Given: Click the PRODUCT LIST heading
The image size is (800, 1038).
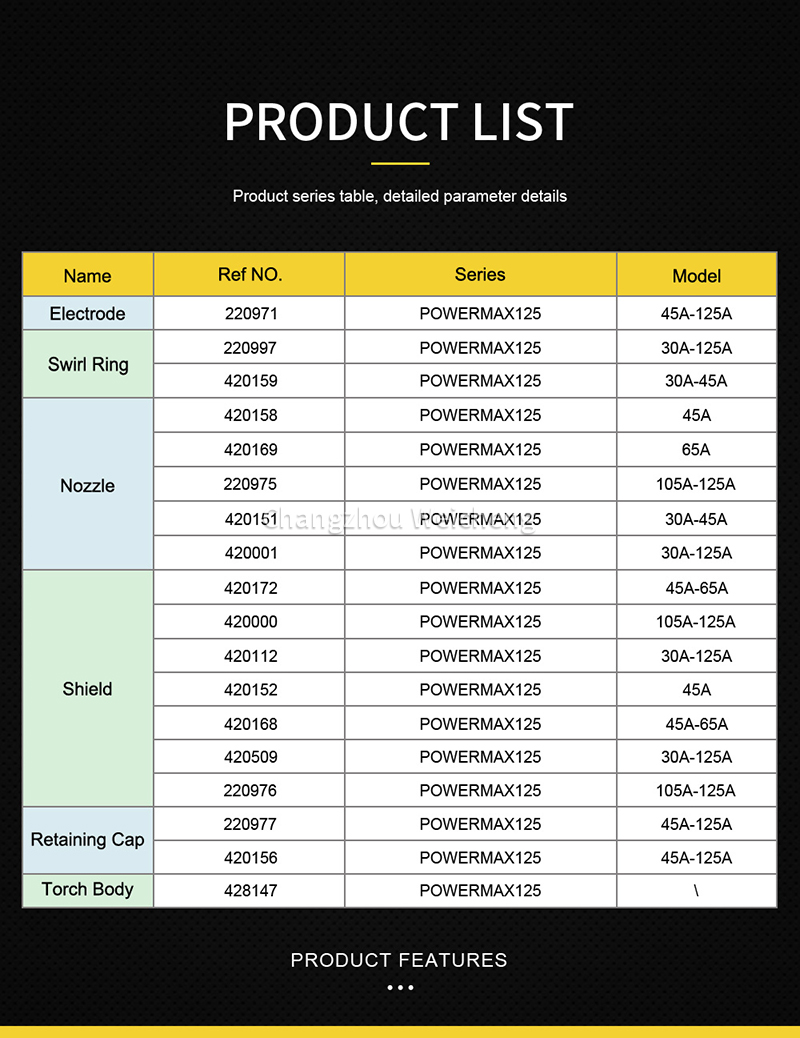Looking at the screenshot, I should [399, 122].
